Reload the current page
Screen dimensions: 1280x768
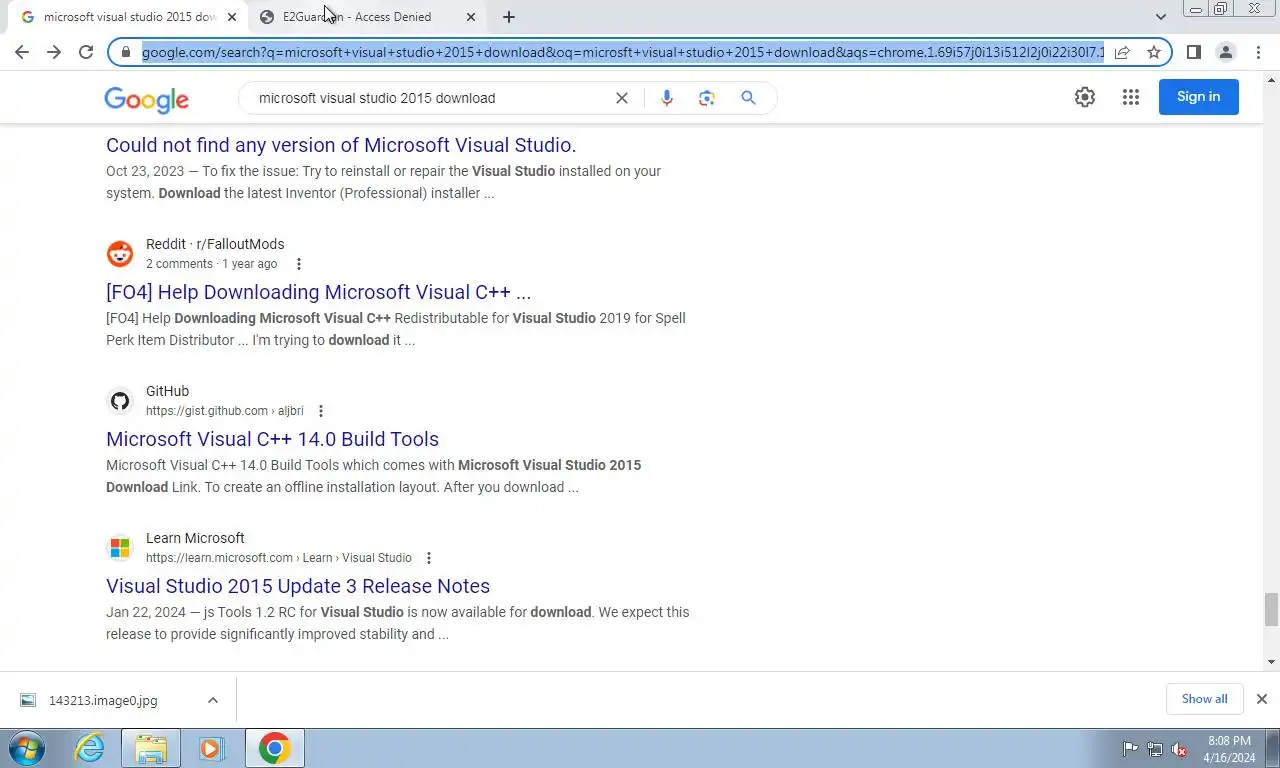coord(86,52)
